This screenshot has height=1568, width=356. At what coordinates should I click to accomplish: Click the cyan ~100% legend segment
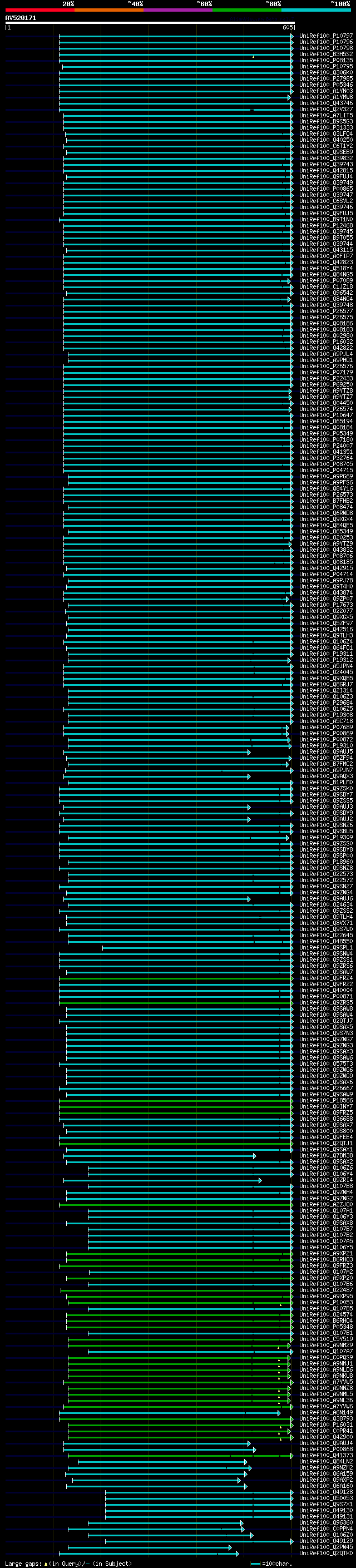(x=316, y=10)
